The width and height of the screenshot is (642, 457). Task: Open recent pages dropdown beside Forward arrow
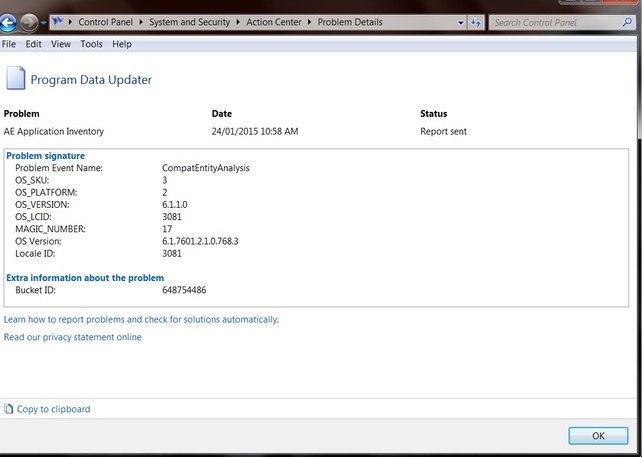pyautogui.click(x=43, y=23)
